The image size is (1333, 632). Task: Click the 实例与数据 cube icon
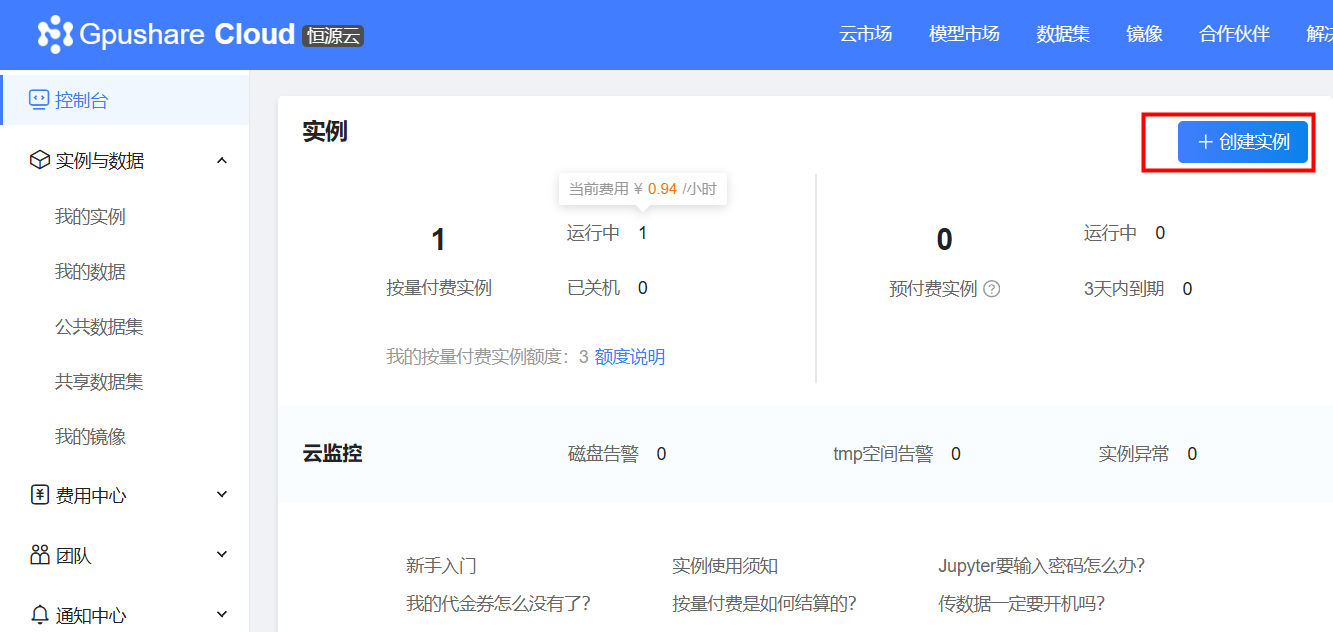(x=39, y=160)
